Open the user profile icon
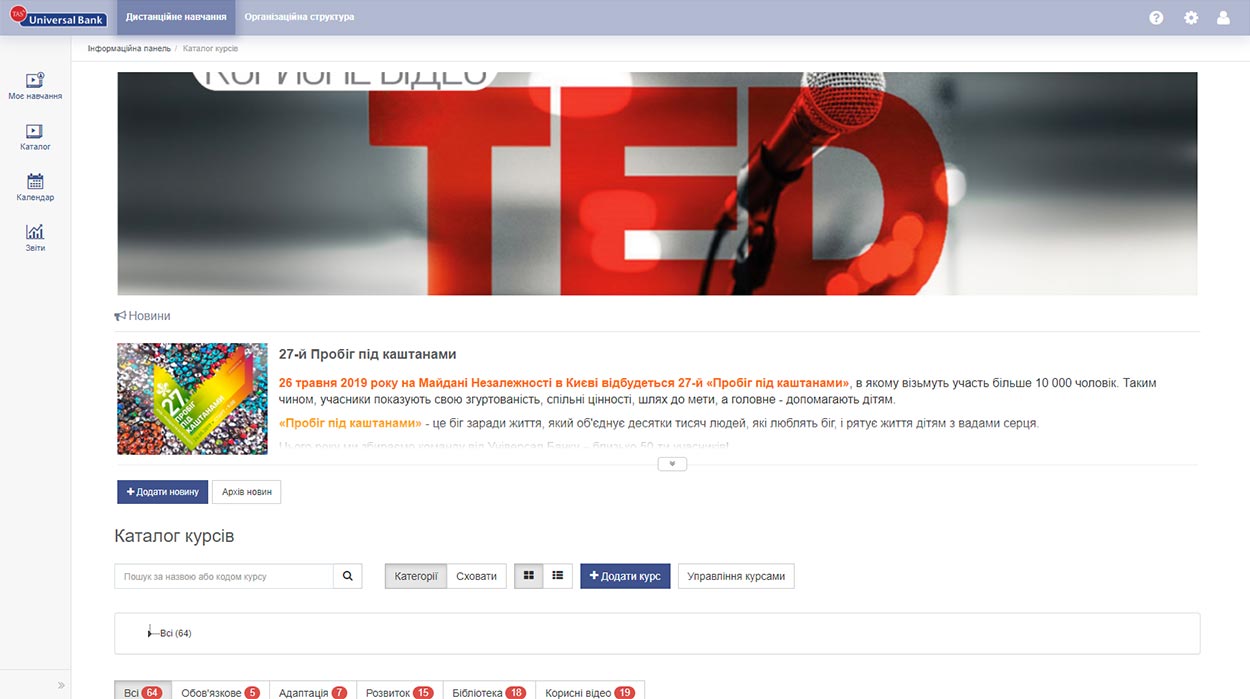This screenshot has height=699, width=1250. [1223, 18]
